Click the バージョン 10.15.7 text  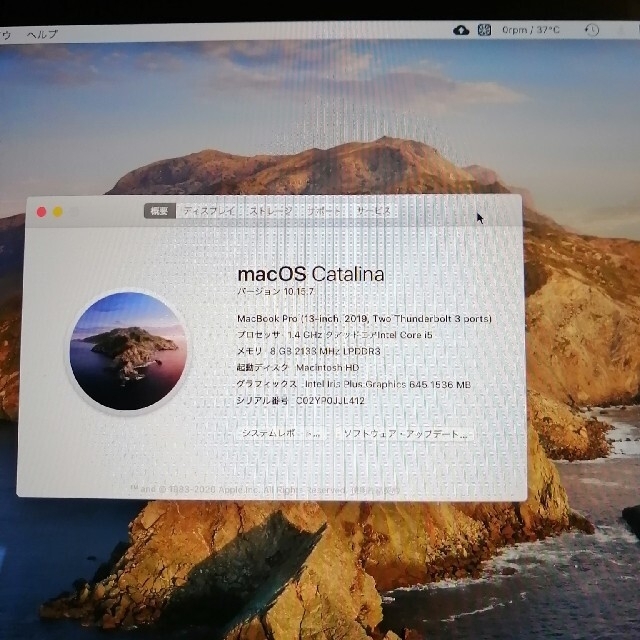[276, 291]
